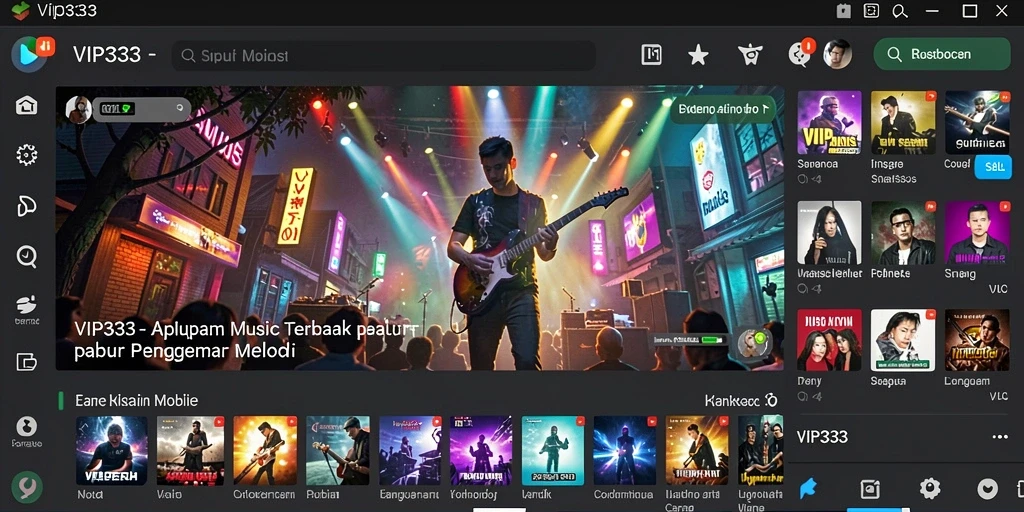Open the Crloancarn album thumbnail
The height and width of the screenshot is (512, 1024).
265,450
